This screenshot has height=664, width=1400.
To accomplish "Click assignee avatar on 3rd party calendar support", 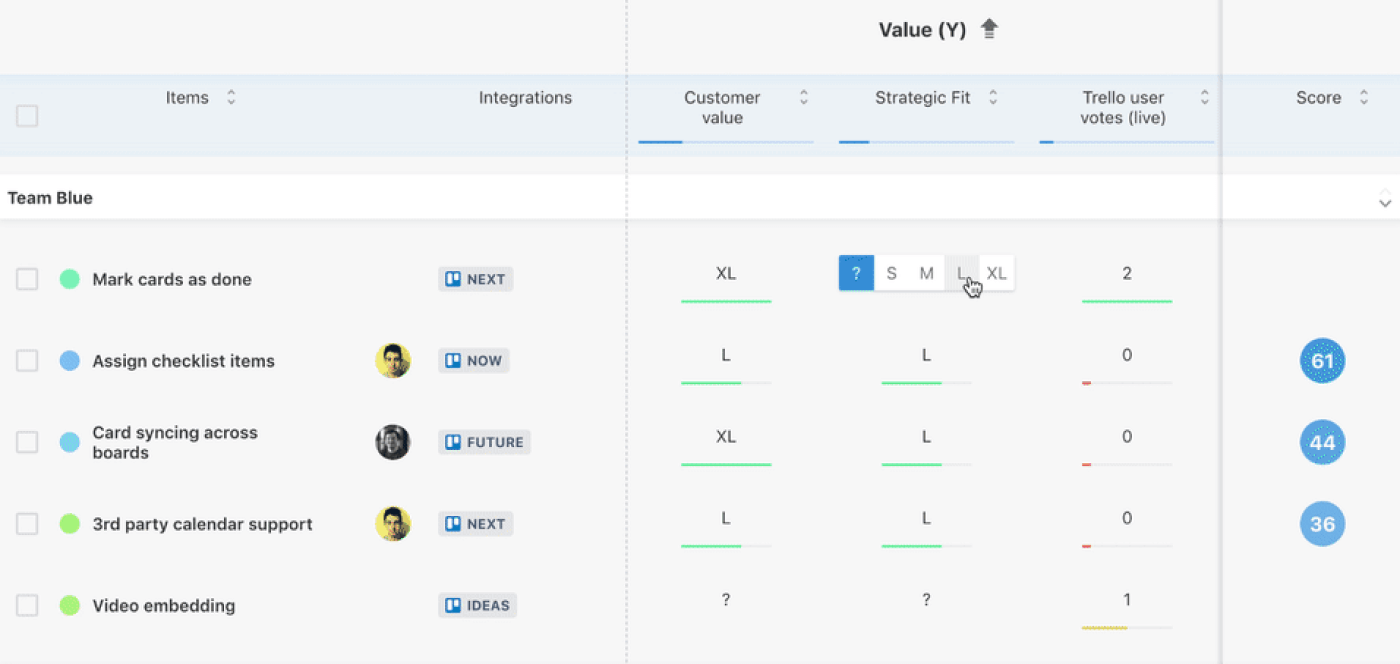I will pyautogui.click(x=393, y=524).
